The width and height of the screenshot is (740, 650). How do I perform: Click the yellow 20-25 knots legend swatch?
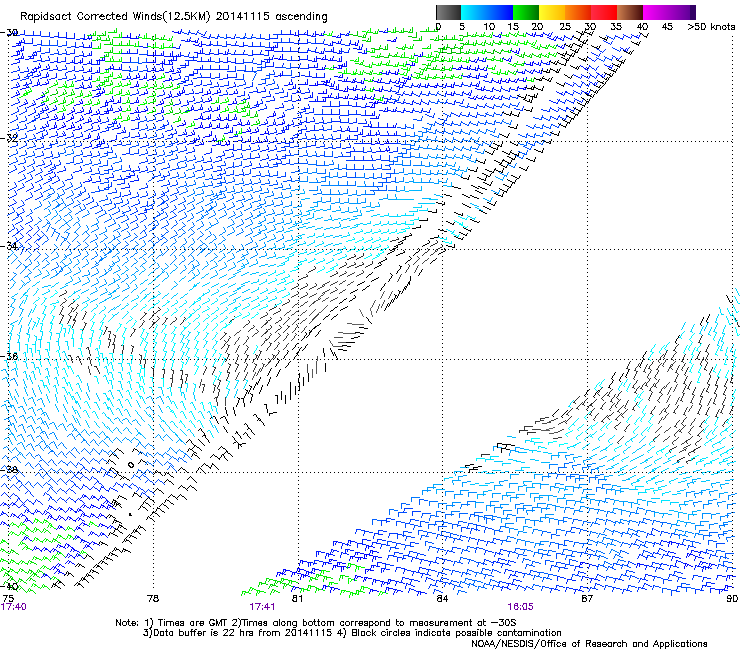[552, 12]
